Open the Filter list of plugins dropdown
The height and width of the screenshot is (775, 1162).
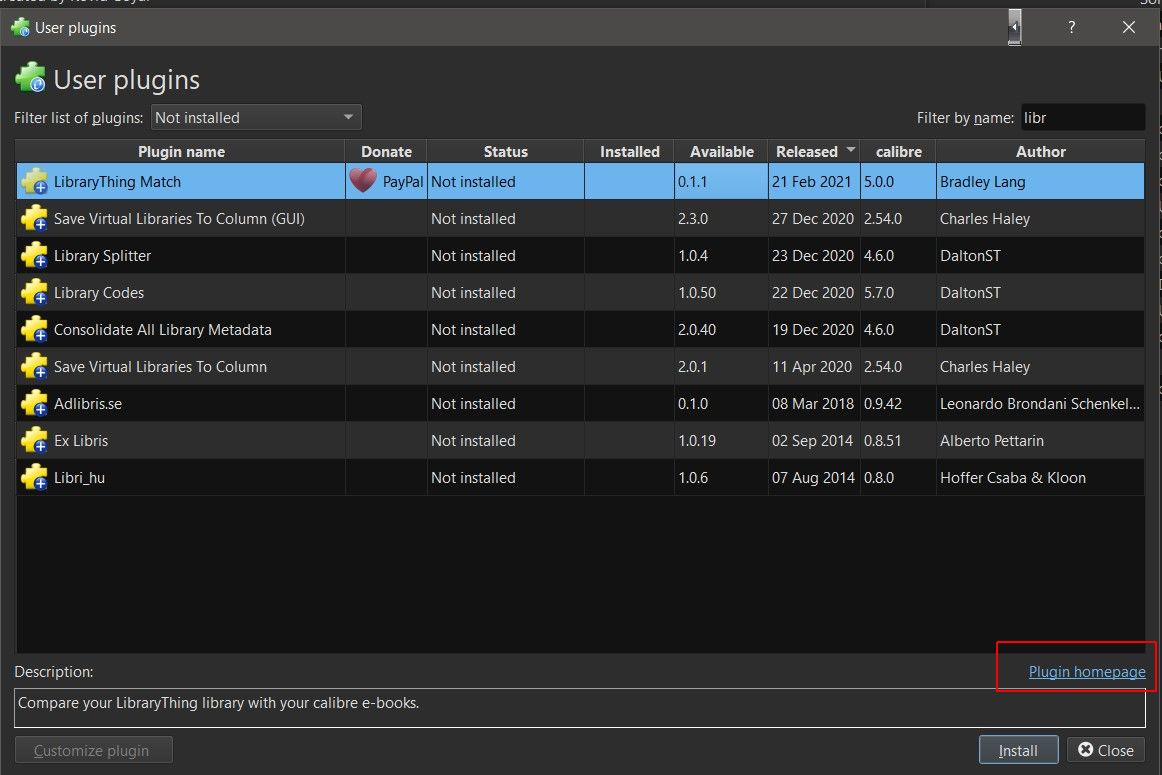tap(256, 118)
